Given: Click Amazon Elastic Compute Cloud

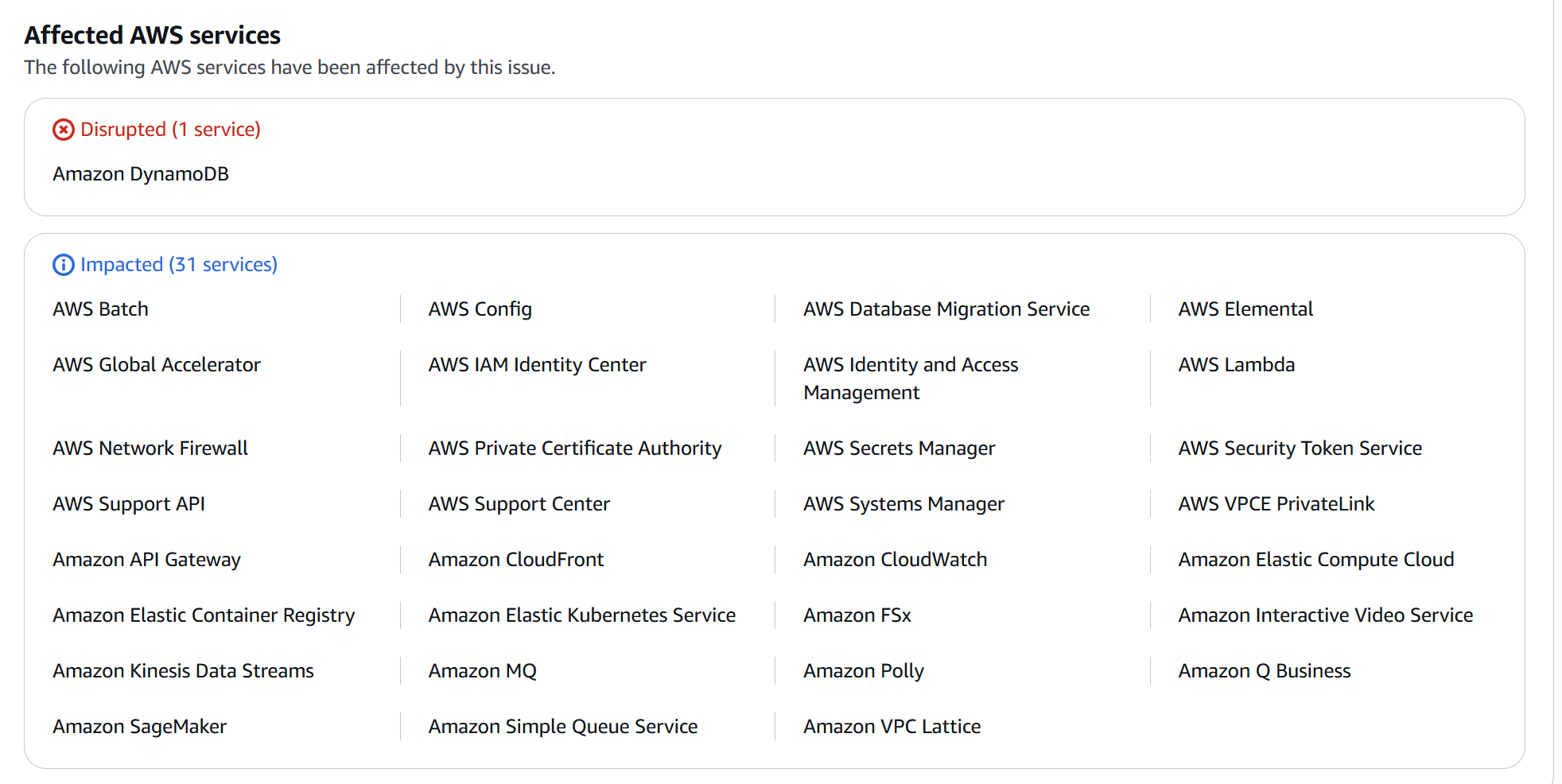Looking at the screenshot, I should (x=1315, y=560).
